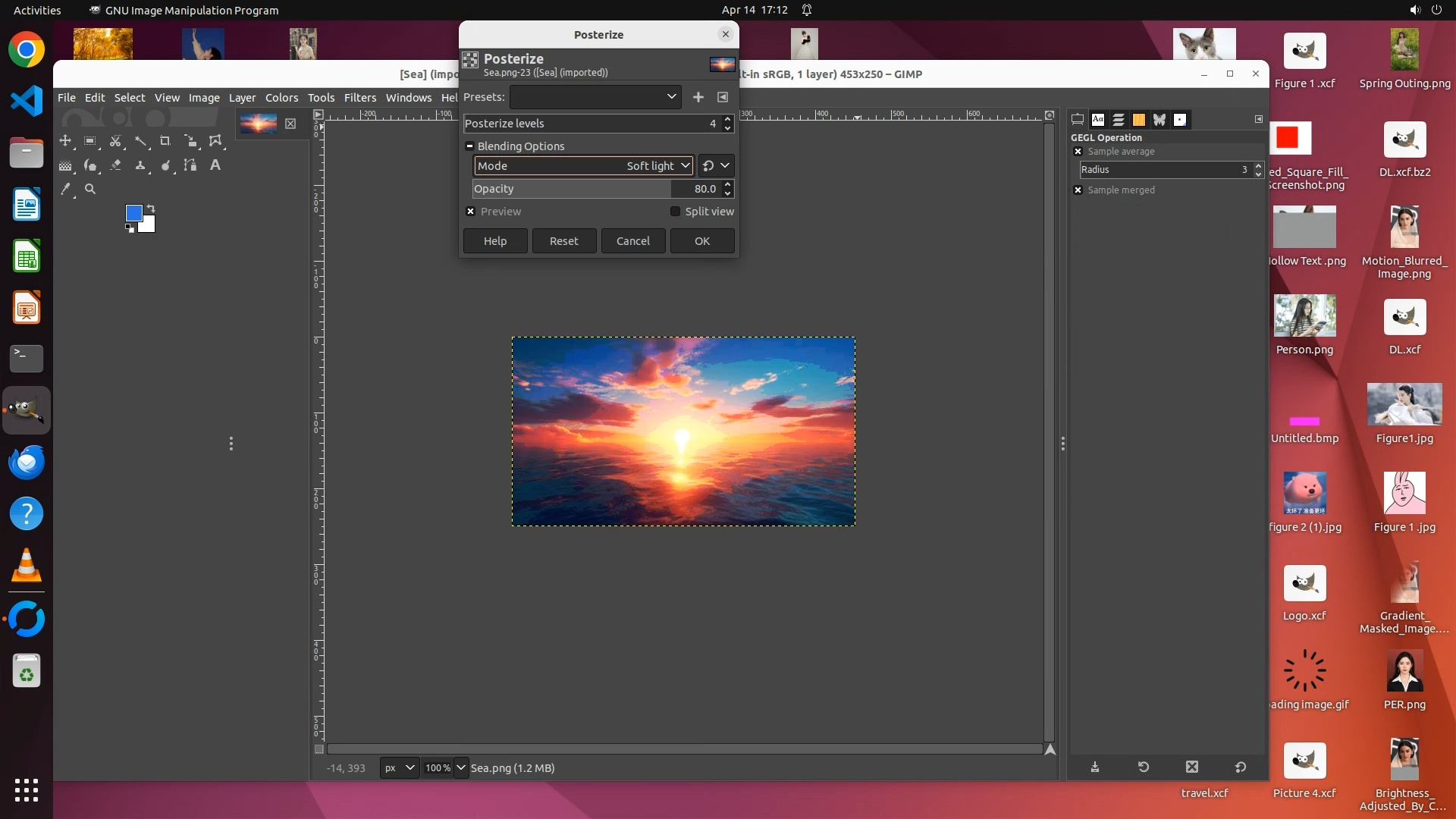Open the Colors menu
This screenshot has width=1456, height=819.
coord(281,97)
